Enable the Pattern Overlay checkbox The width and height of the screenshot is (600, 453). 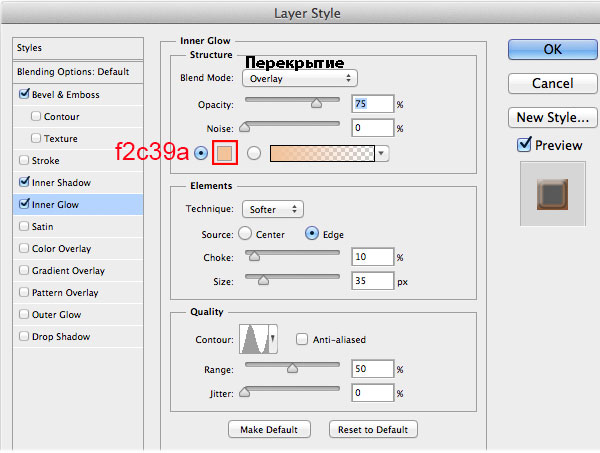[x=24, y=292]
